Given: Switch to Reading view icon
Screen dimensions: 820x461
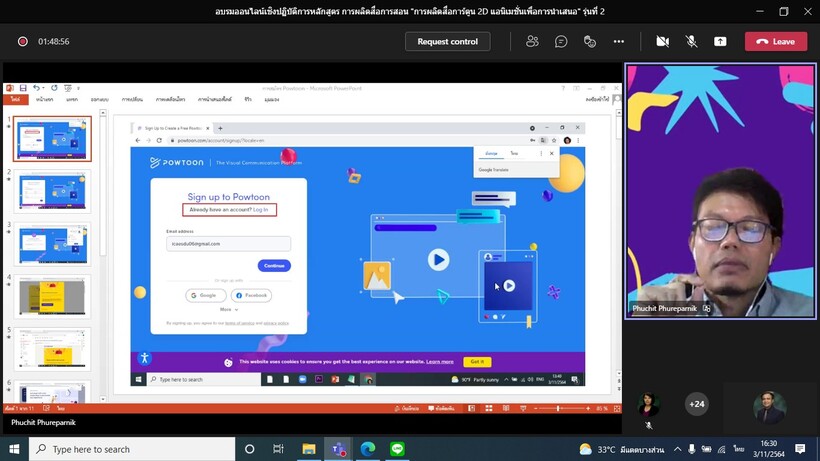Looking at the screenshot, I should click(506, 408).
